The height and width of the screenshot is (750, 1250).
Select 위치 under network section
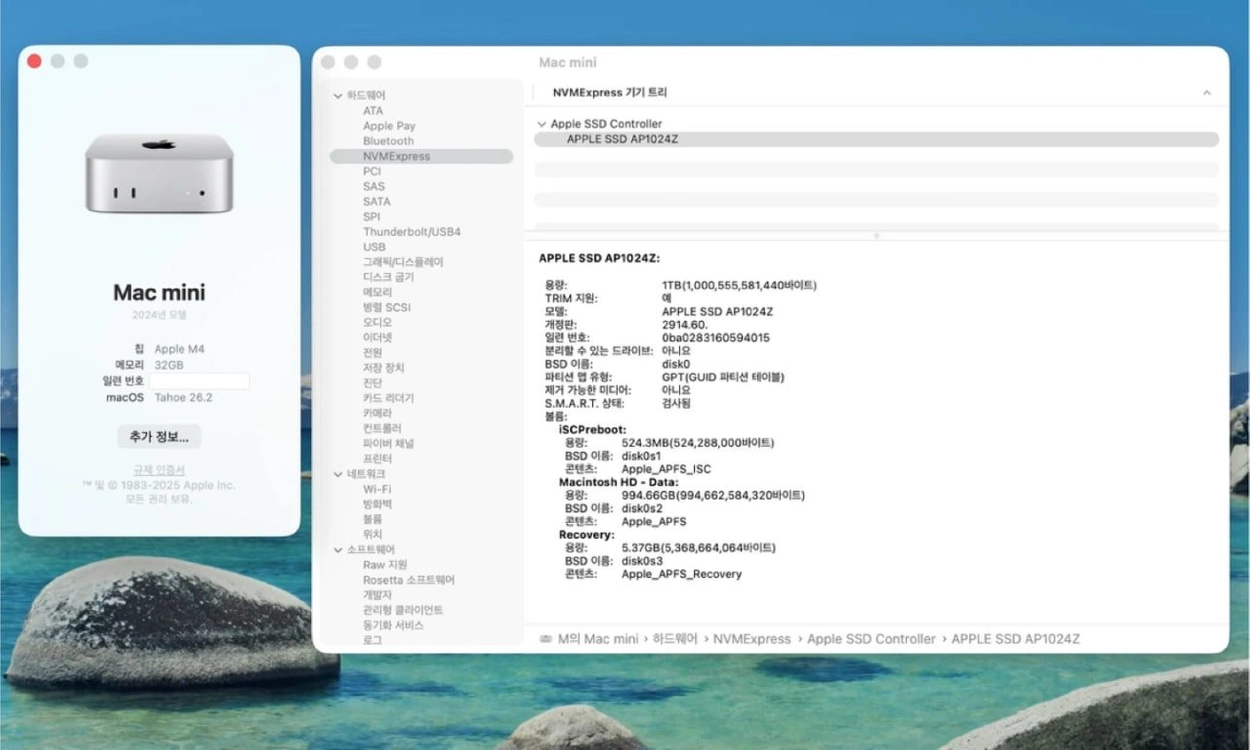372,534
